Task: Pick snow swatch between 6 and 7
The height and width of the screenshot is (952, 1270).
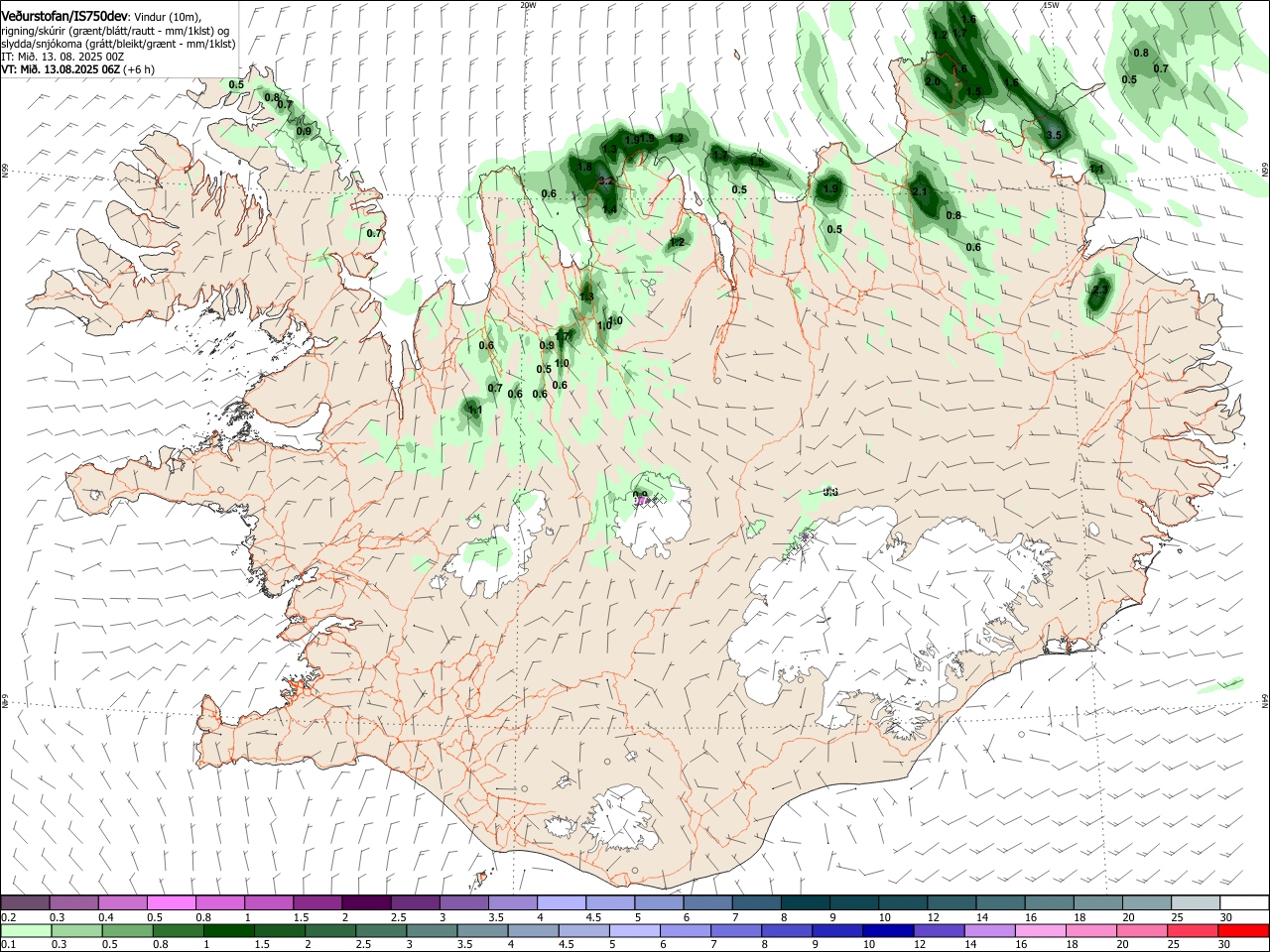Action: coord(708,903)
